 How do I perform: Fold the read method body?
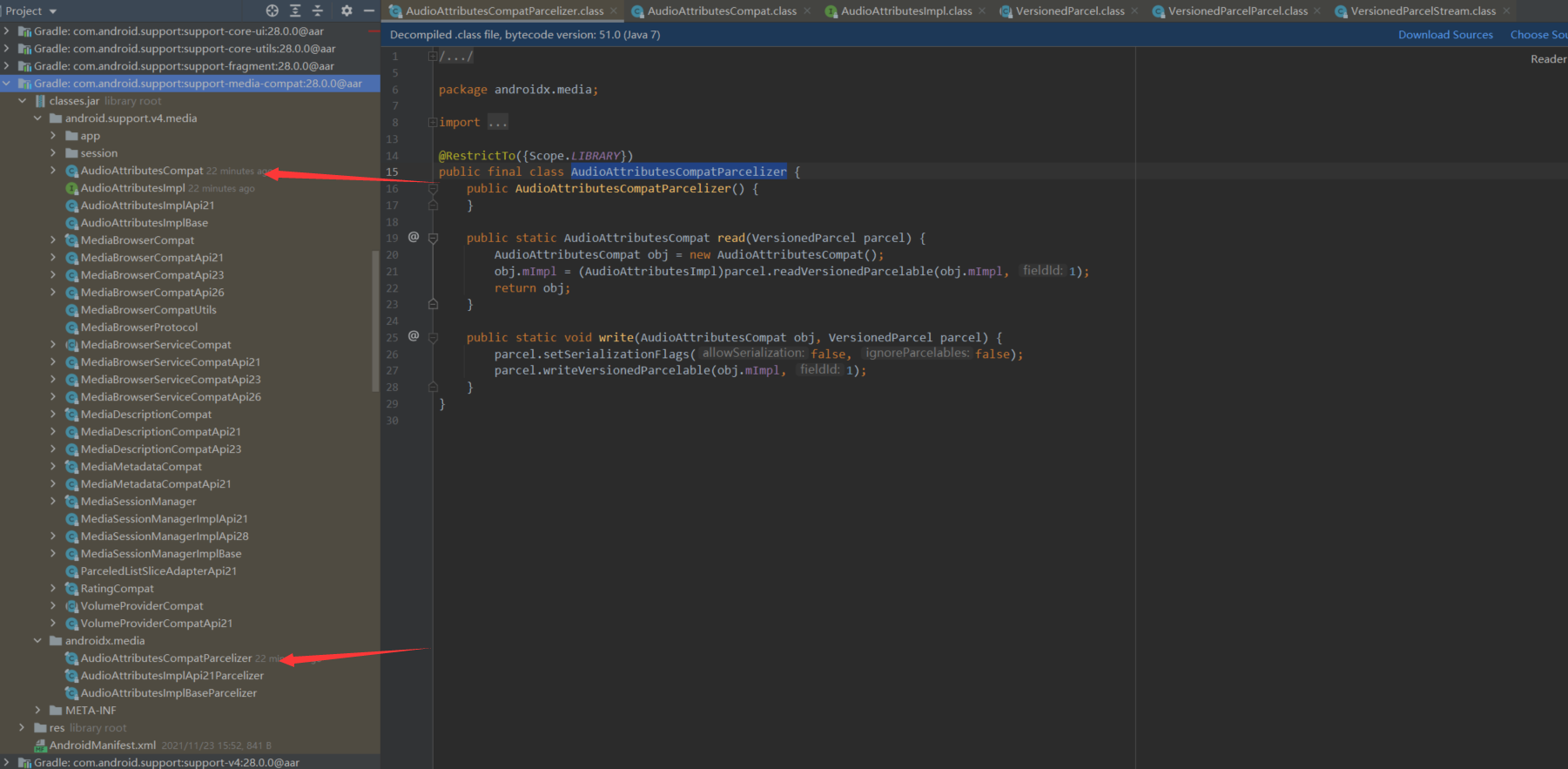pyautogui.click(x=433, y=238)
